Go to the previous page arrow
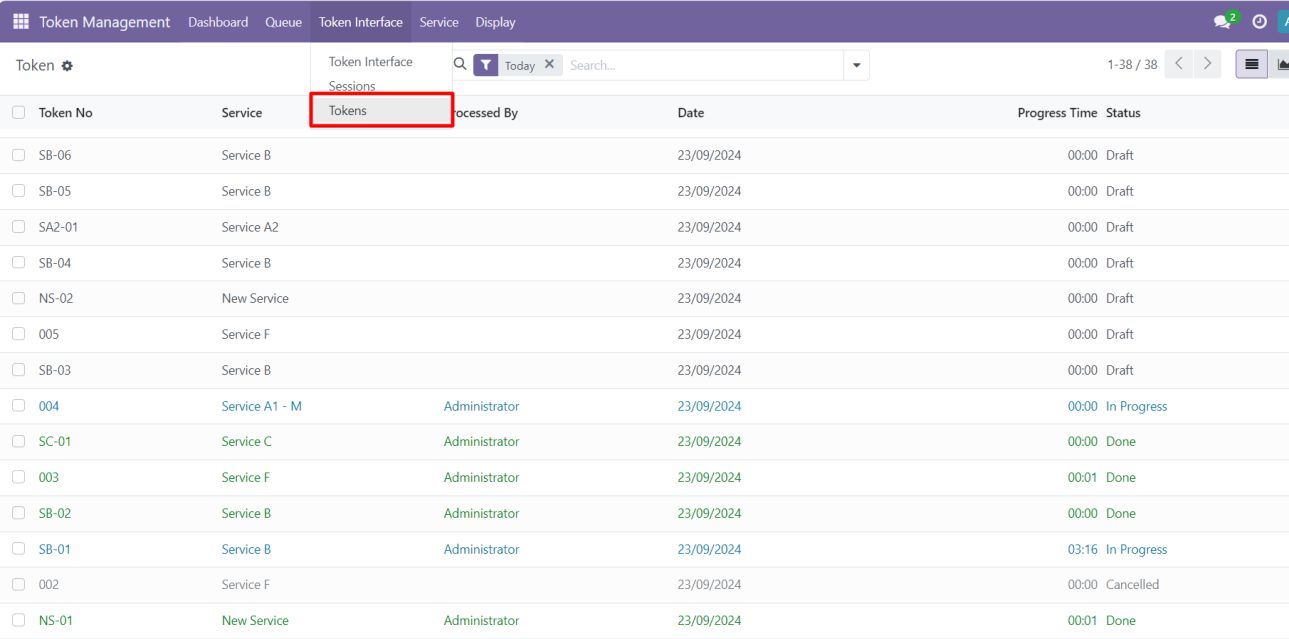 point(1178,65)
